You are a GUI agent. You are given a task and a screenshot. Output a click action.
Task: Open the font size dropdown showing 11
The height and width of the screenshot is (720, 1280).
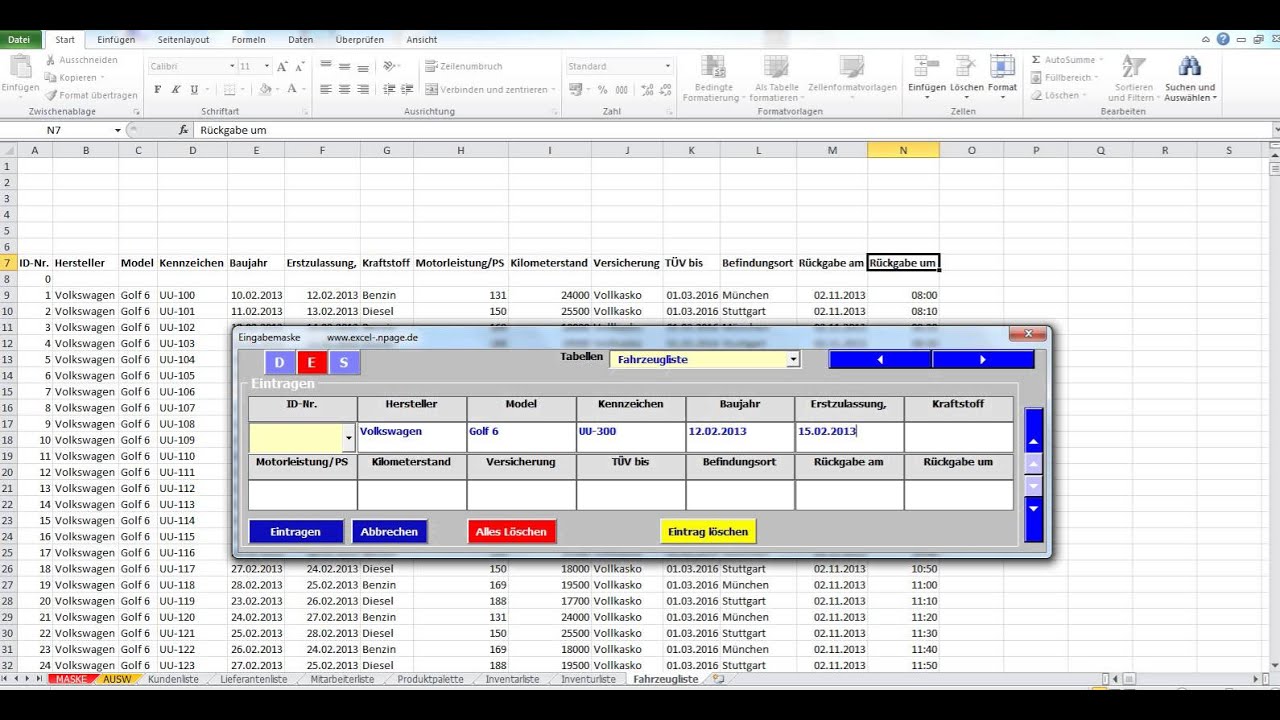tap(267, 66)
